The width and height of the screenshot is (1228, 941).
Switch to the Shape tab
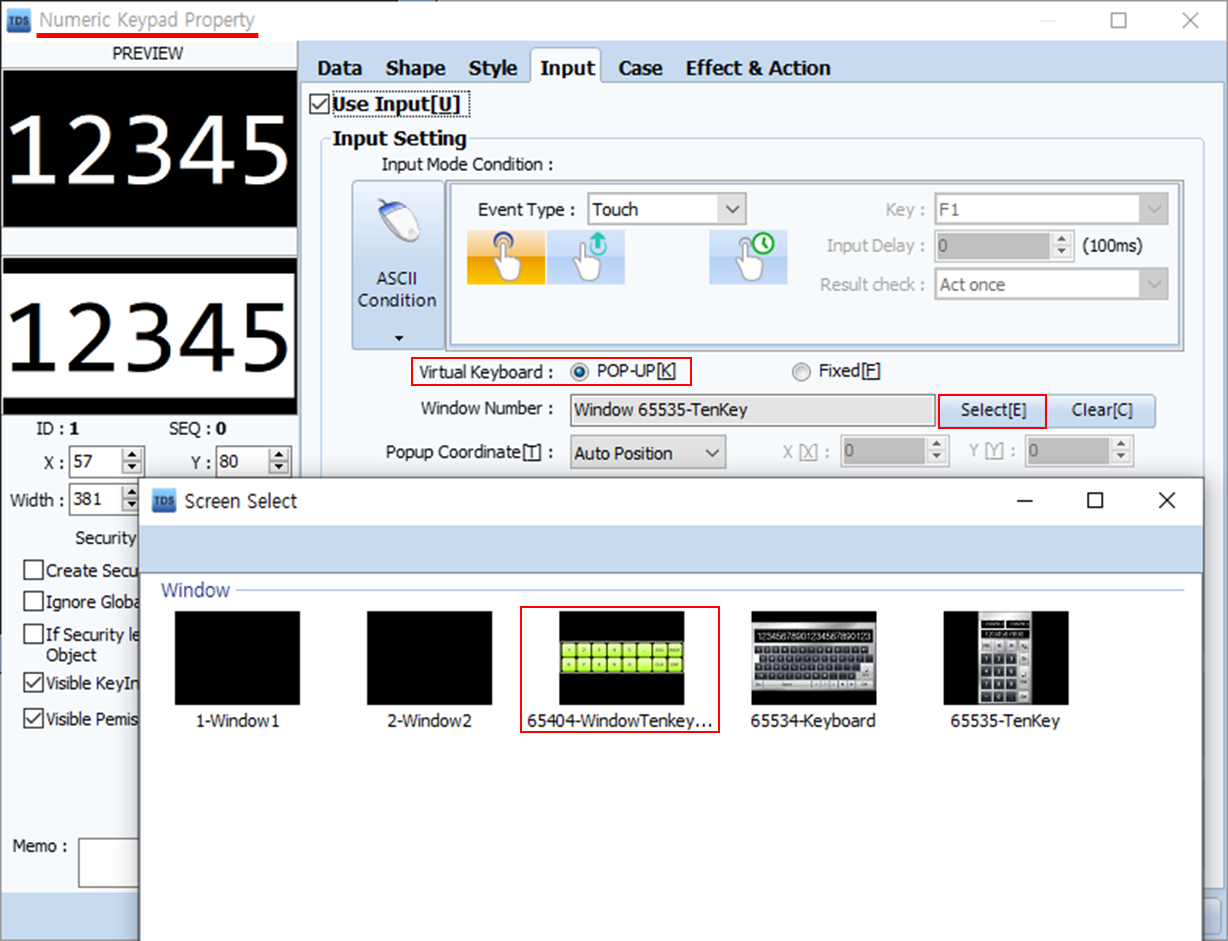pyautogui.click(x=415, y=68)
